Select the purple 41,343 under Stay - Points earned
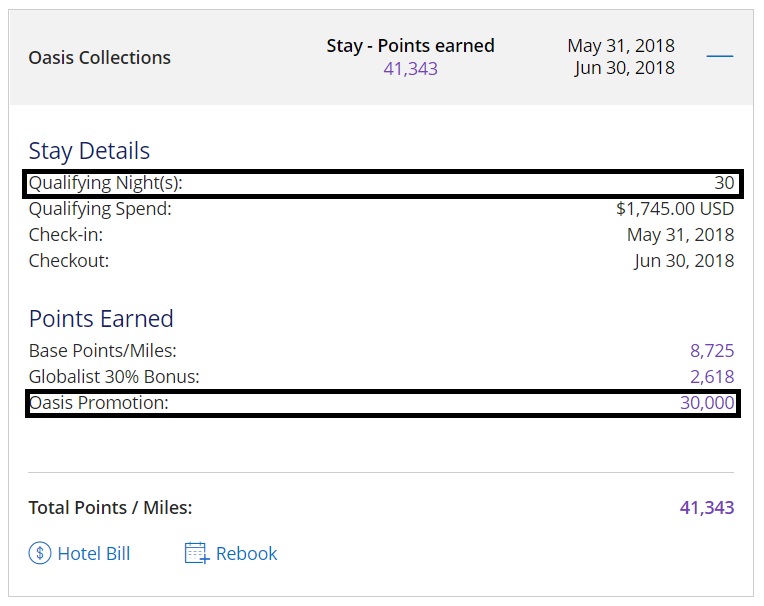 pos(410,69)
